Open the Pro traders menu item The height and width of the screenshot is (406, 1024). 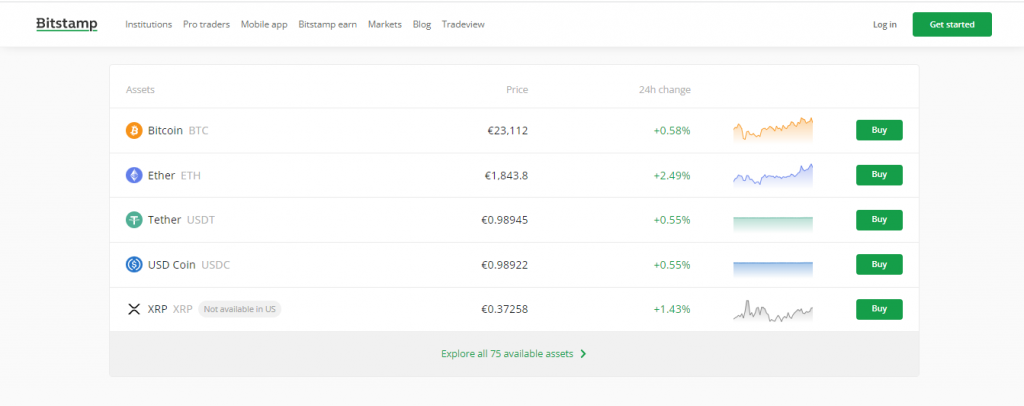coord(206,25)
